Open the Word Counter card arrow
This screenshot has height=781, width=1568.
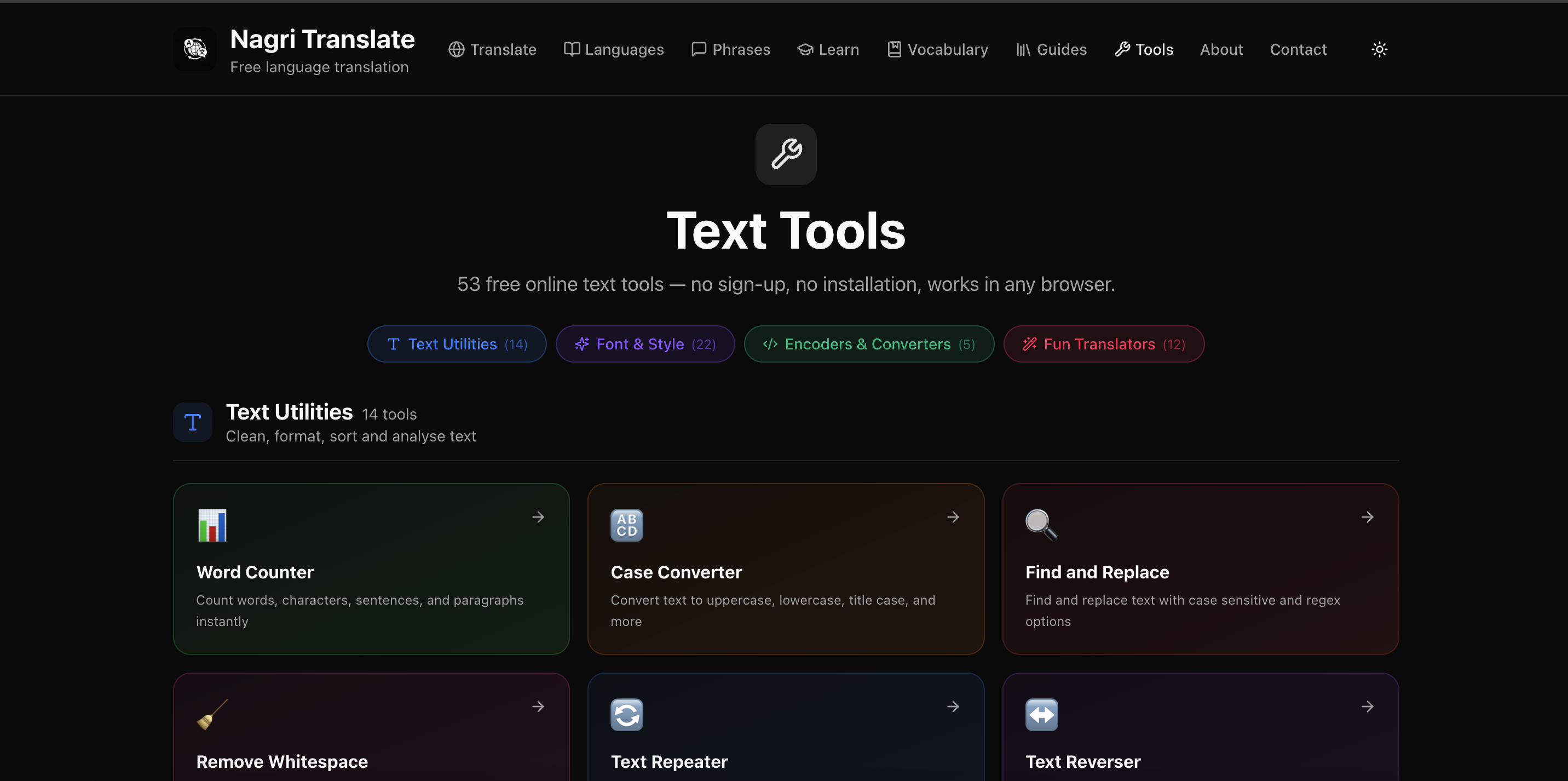pos(538,517)
